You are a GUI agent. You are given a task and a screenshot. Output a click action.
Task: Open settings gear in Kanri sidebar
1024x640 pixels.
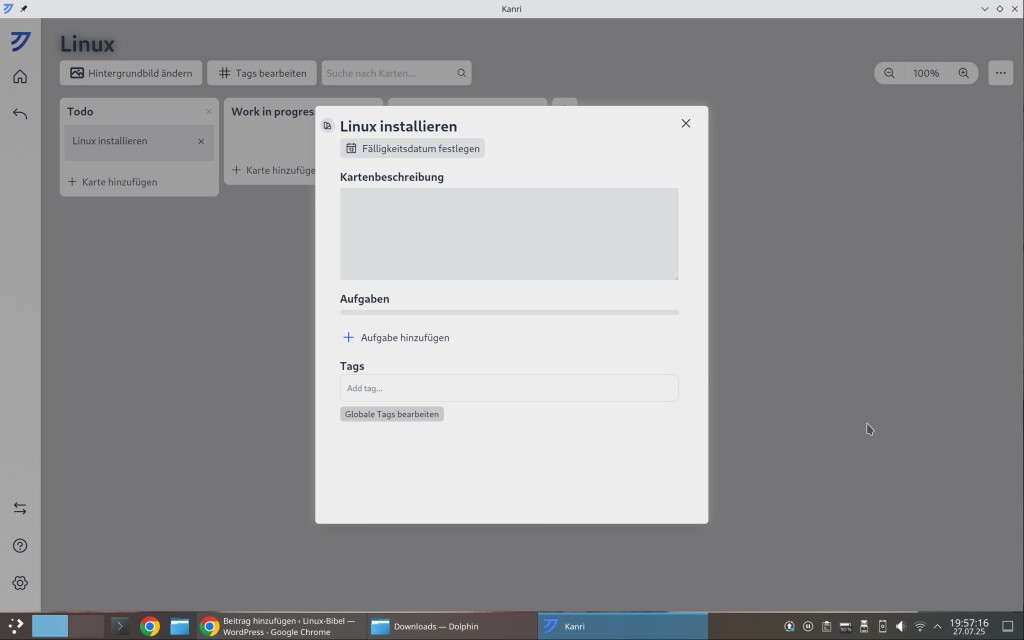click(x=20, y=583)
